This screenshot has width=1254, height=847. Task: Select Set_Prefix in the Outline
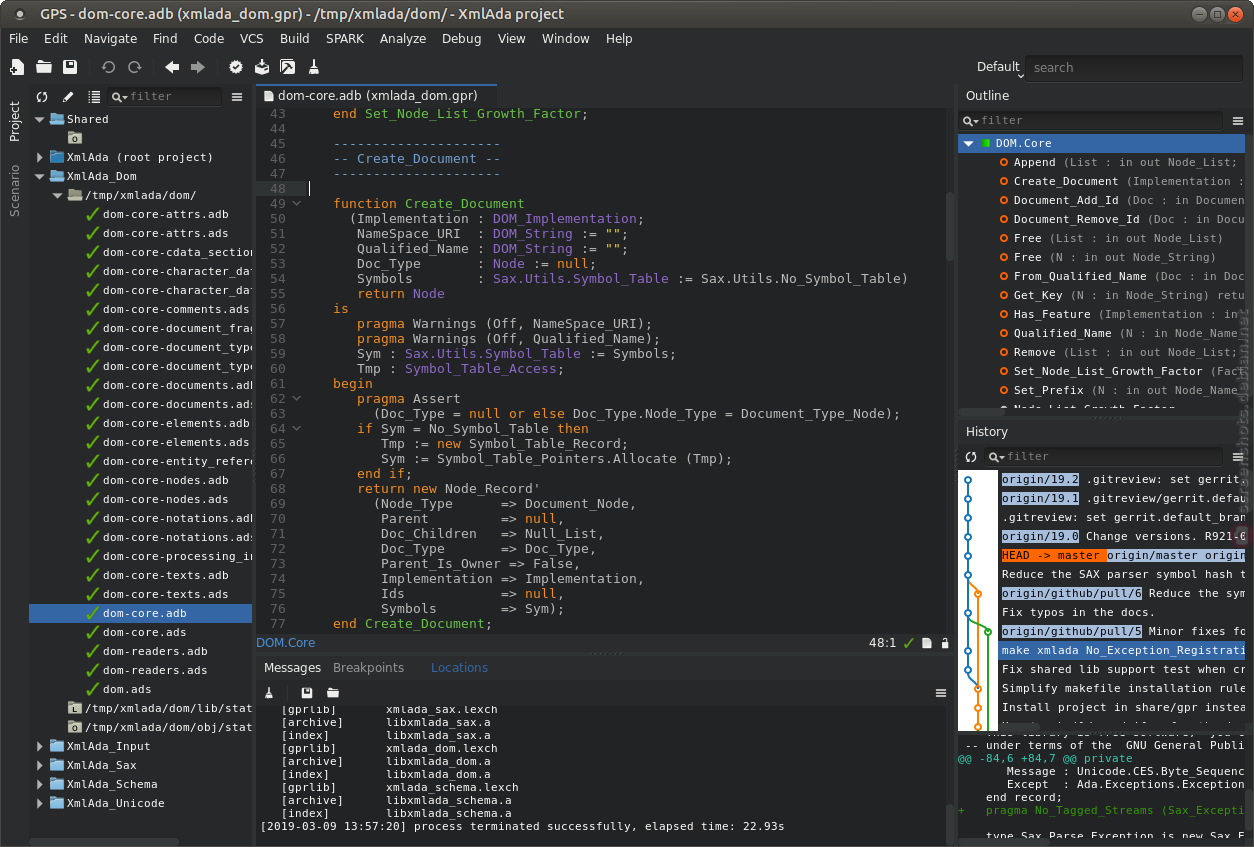[x=1048, y=390]
